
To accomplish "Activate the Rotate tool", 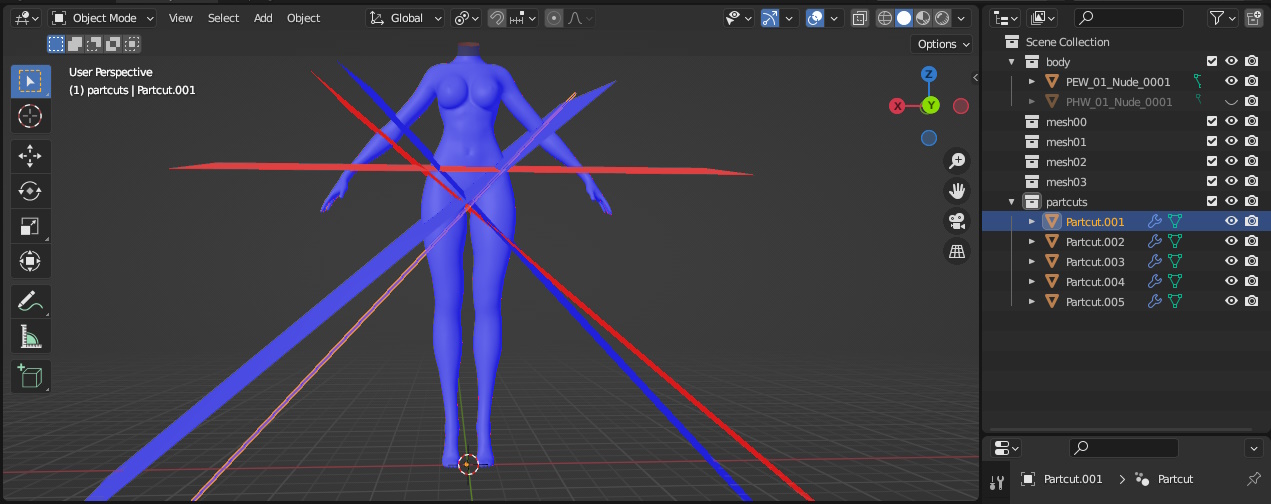I will pos(30,191).
